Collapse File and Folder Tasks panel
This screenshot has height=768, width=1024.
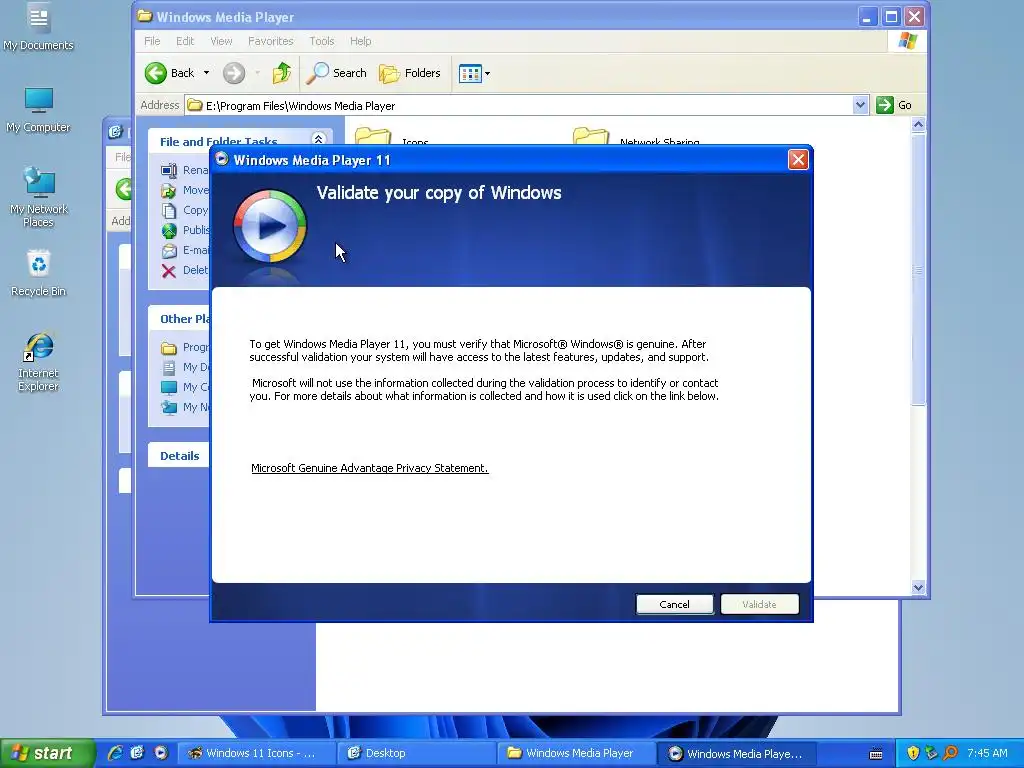[x=319, y=139]
